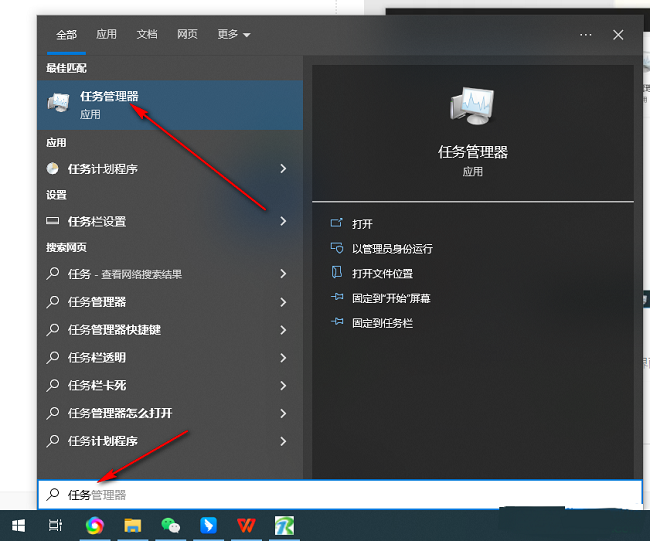
Task: Click the Task Manager icon in best match
Action: point(58,102)
